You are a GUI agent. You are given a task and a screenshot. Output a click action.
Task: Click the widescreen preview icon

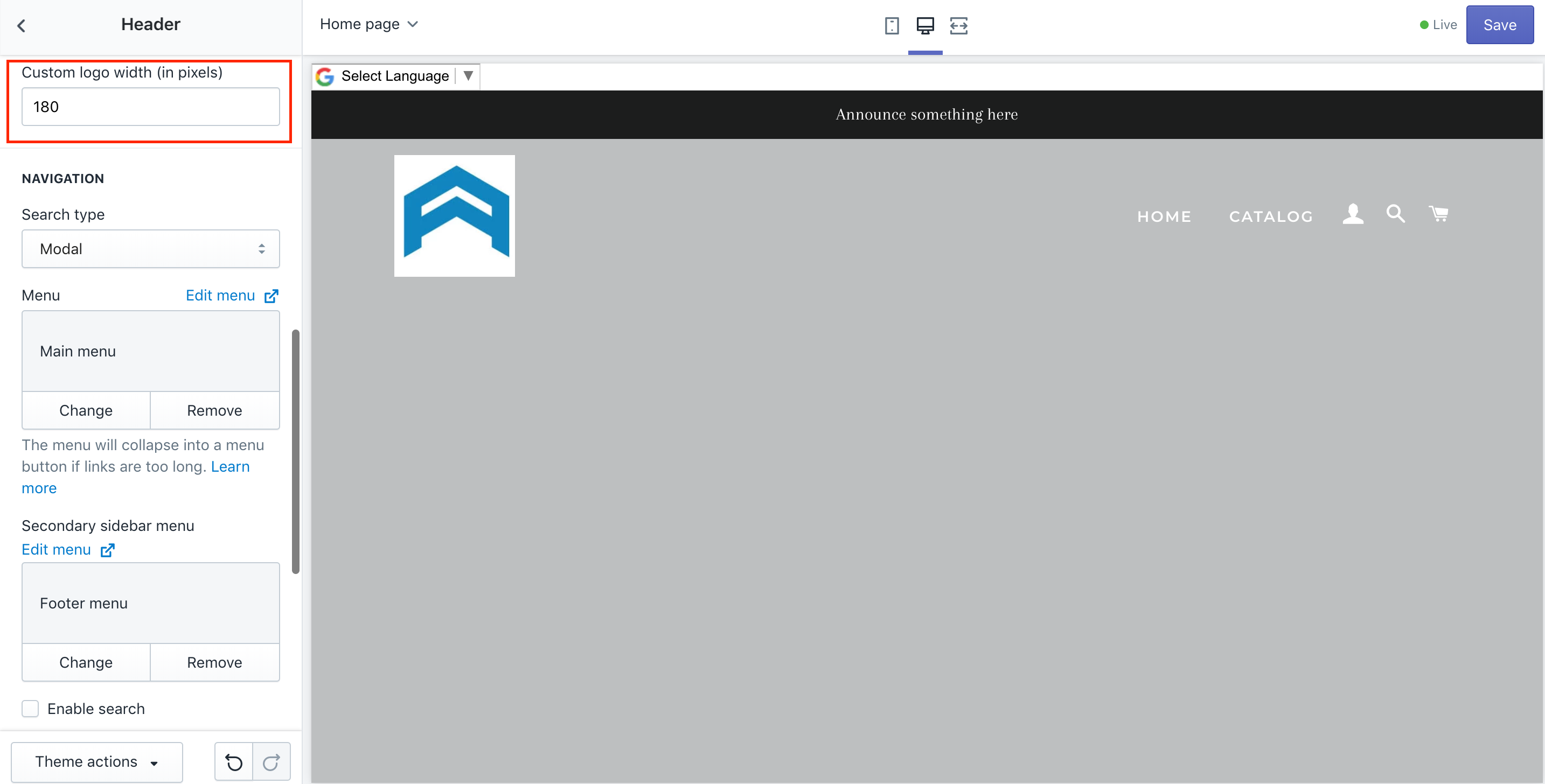coord(958,24)
